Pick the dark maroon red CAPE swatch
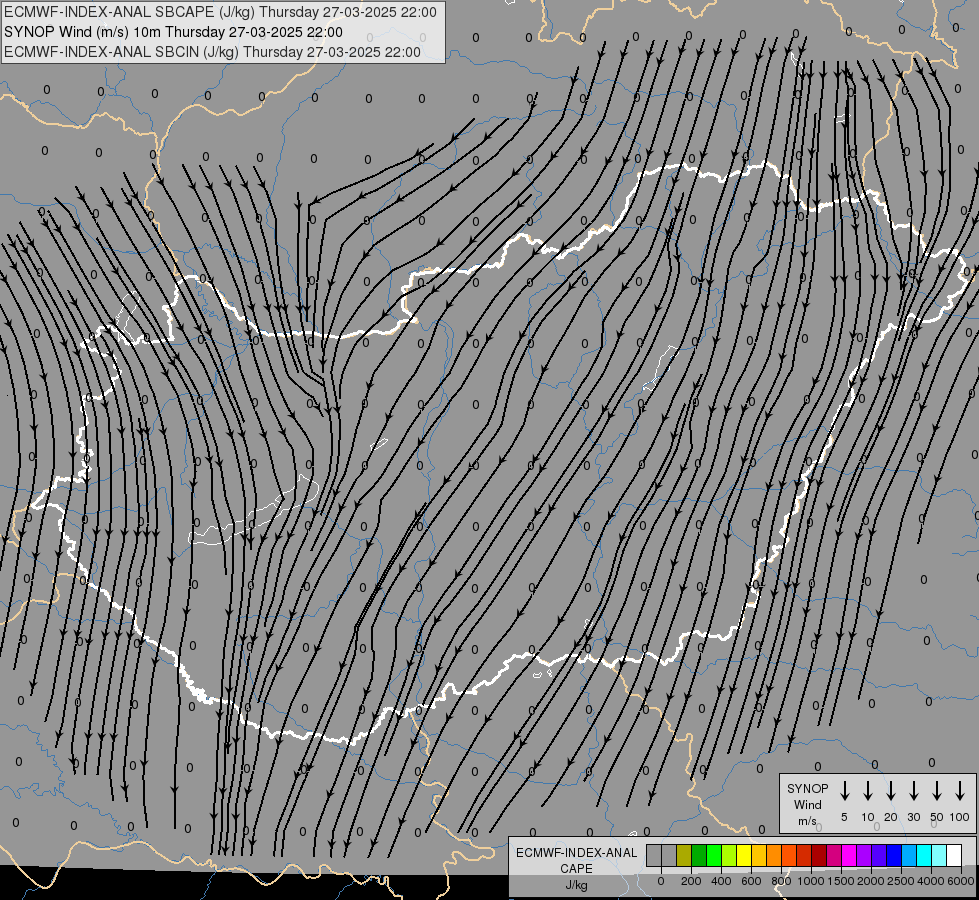 (x=820, y=855)
